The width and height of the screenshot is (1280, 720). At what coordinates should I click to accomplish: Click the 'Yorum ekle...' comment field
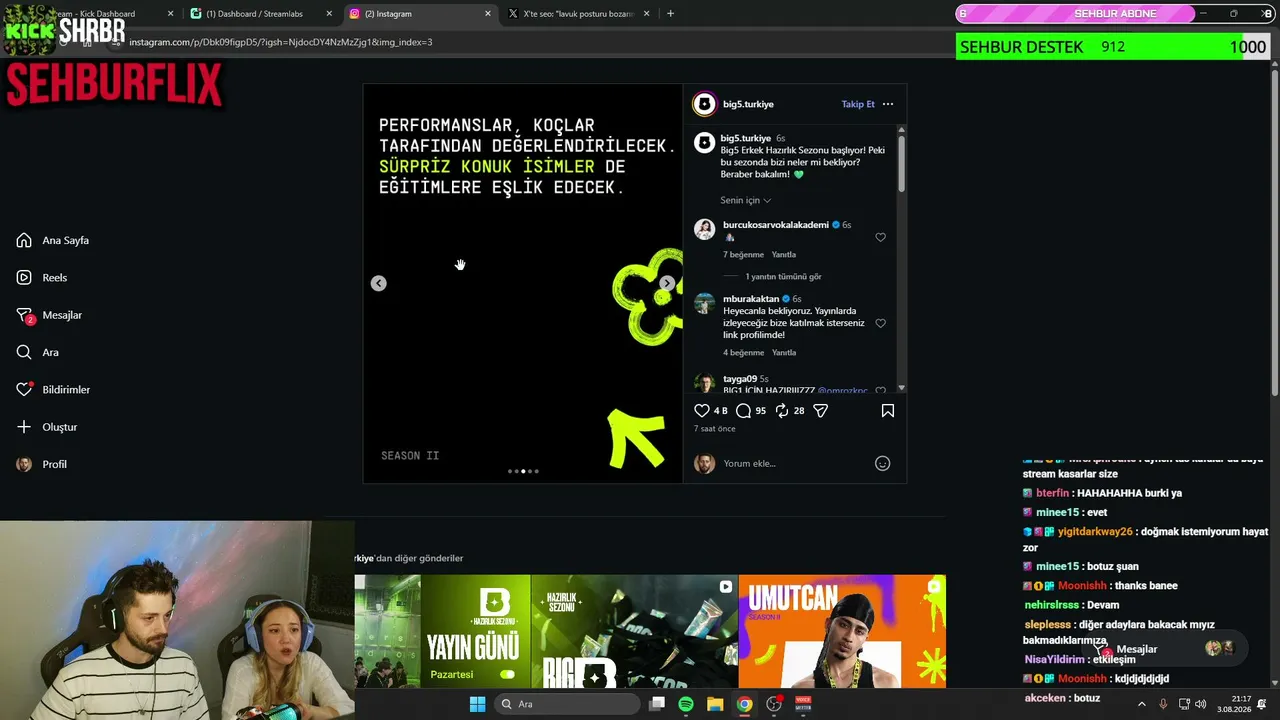coord(796,463)
